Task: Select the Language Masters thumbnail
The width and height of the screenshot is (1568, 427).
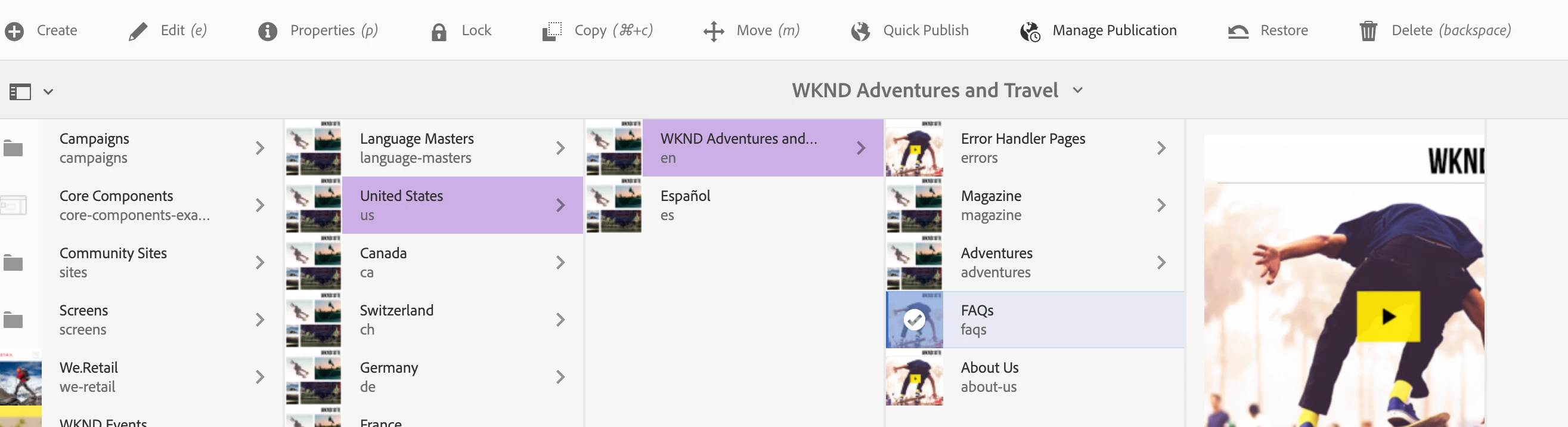Action: [x=314, y=148]
